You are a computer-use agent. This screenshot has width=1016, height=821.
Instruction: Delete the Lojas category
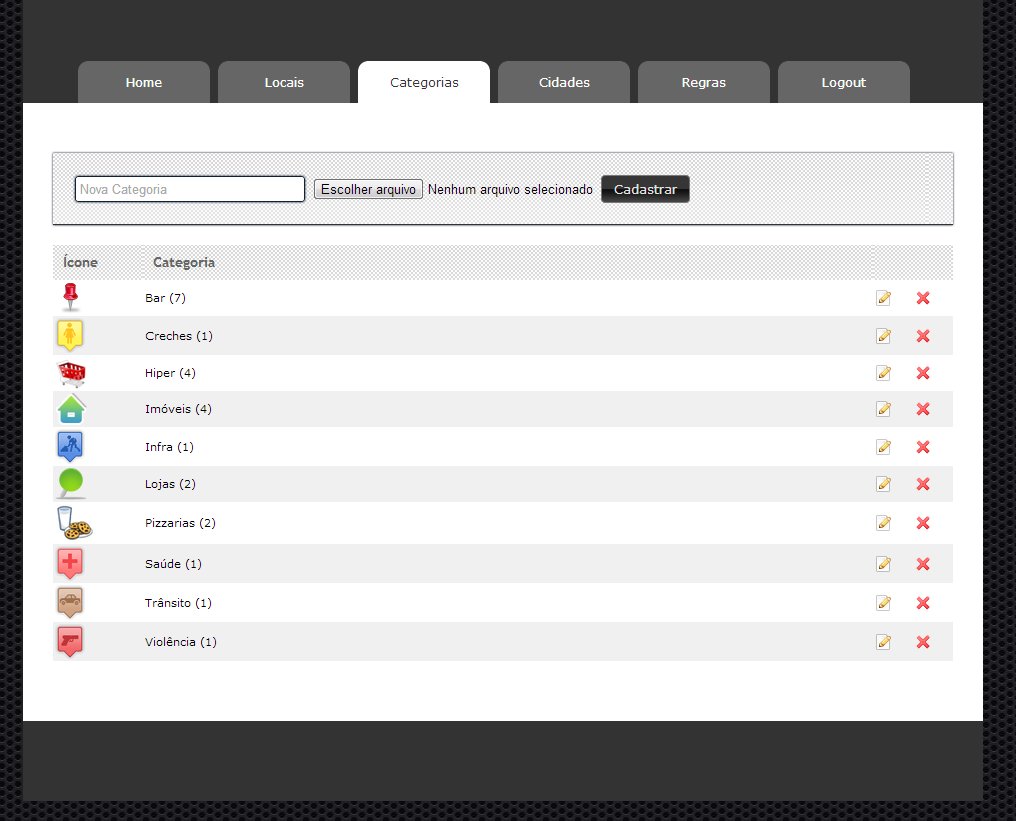(x=923, y=484)
